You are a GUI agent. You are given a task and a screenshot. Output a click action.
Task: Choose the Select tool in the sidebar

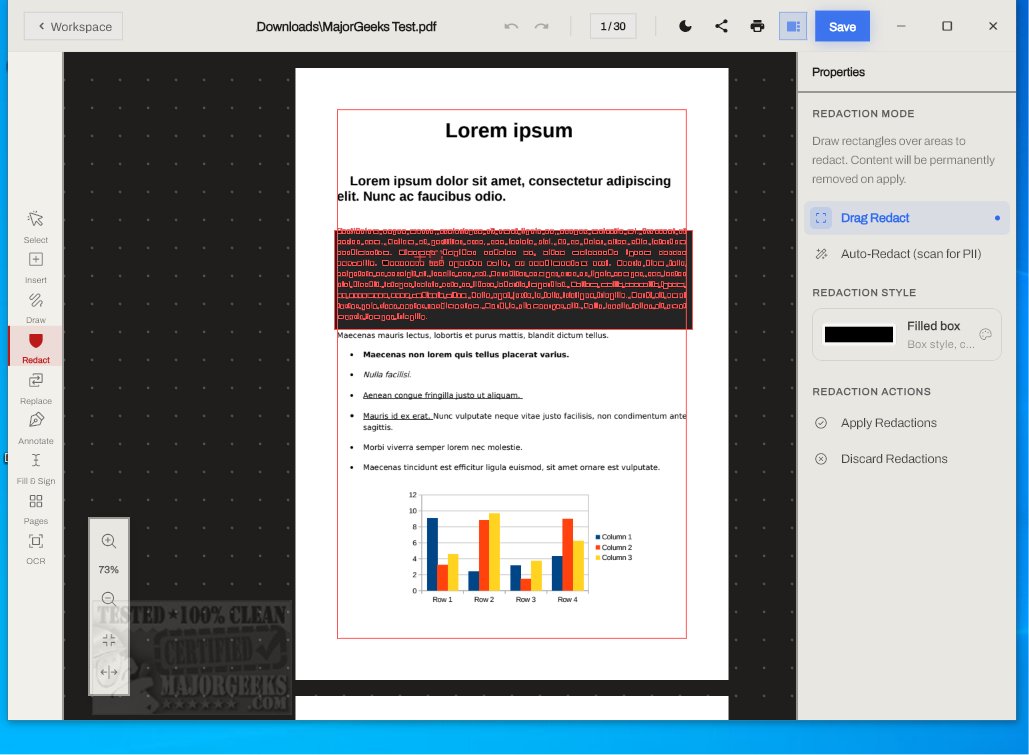[35, 226]
